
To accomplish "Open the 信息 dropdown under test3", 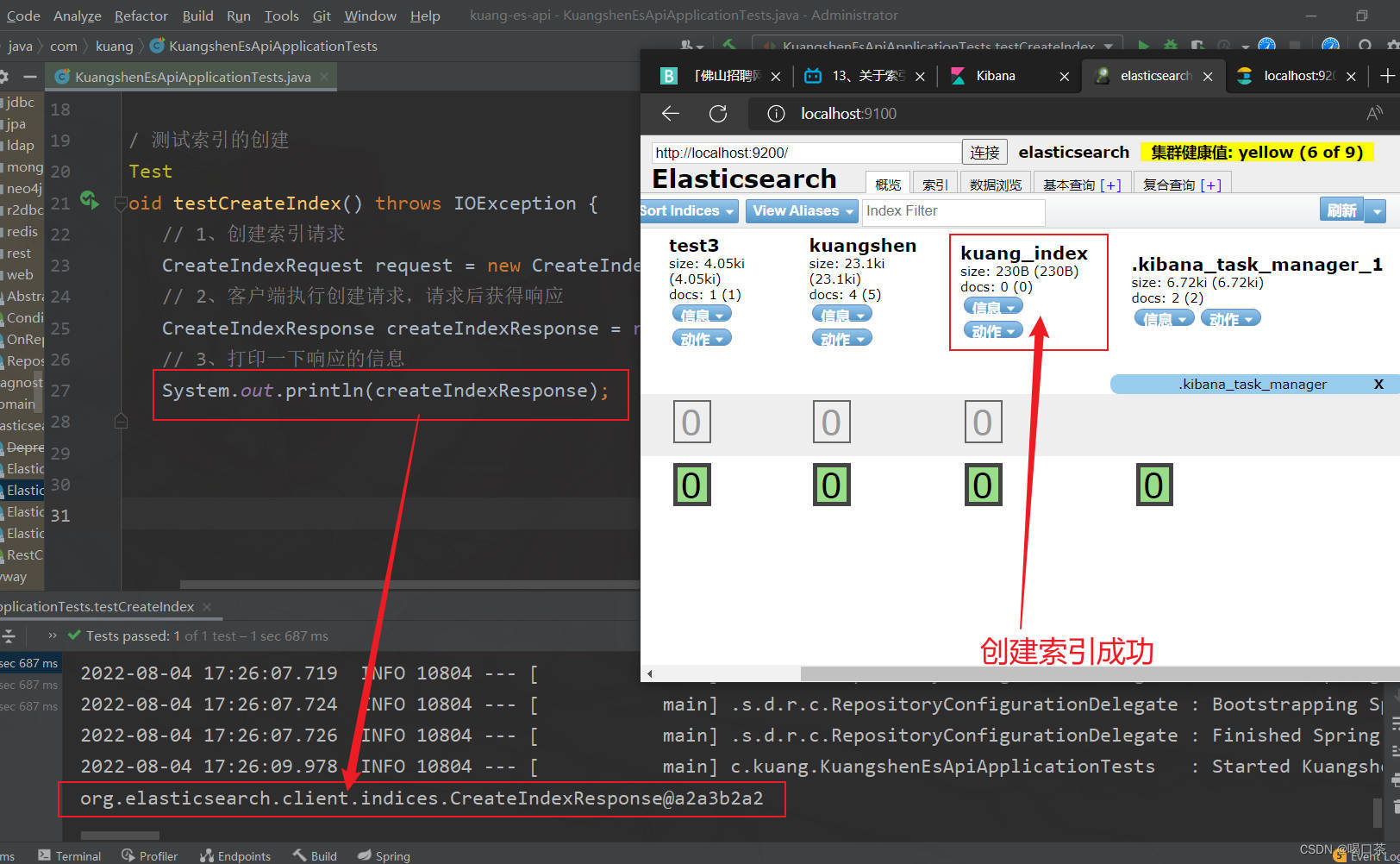I will pyautogui.click(x=702, y=315).
